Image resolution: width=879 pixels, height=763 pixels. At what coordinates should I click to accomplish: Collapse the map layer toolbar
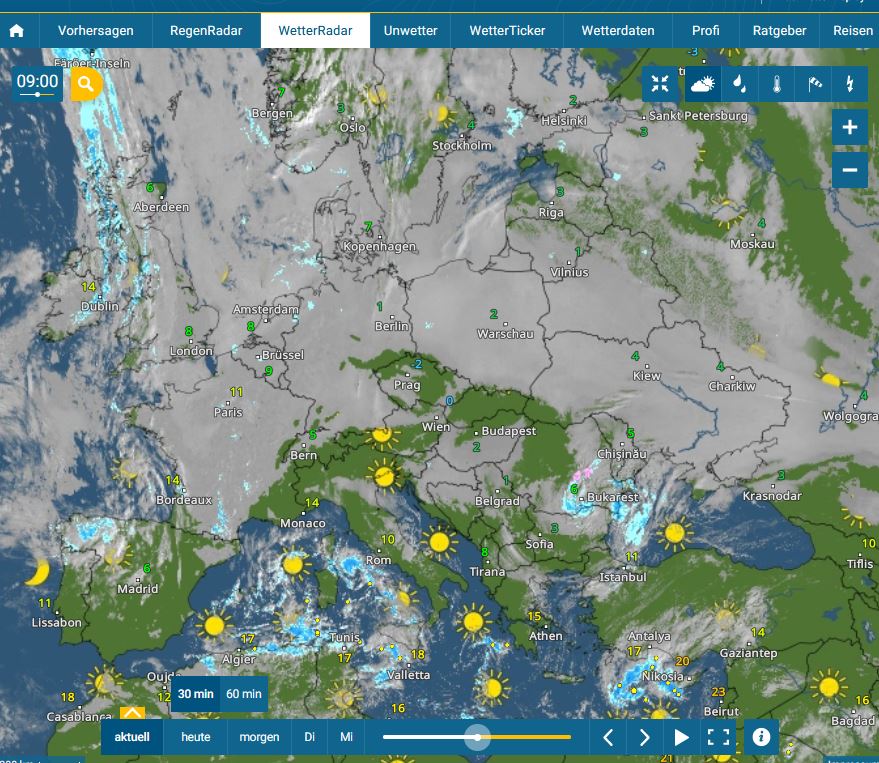click(660, 84)
